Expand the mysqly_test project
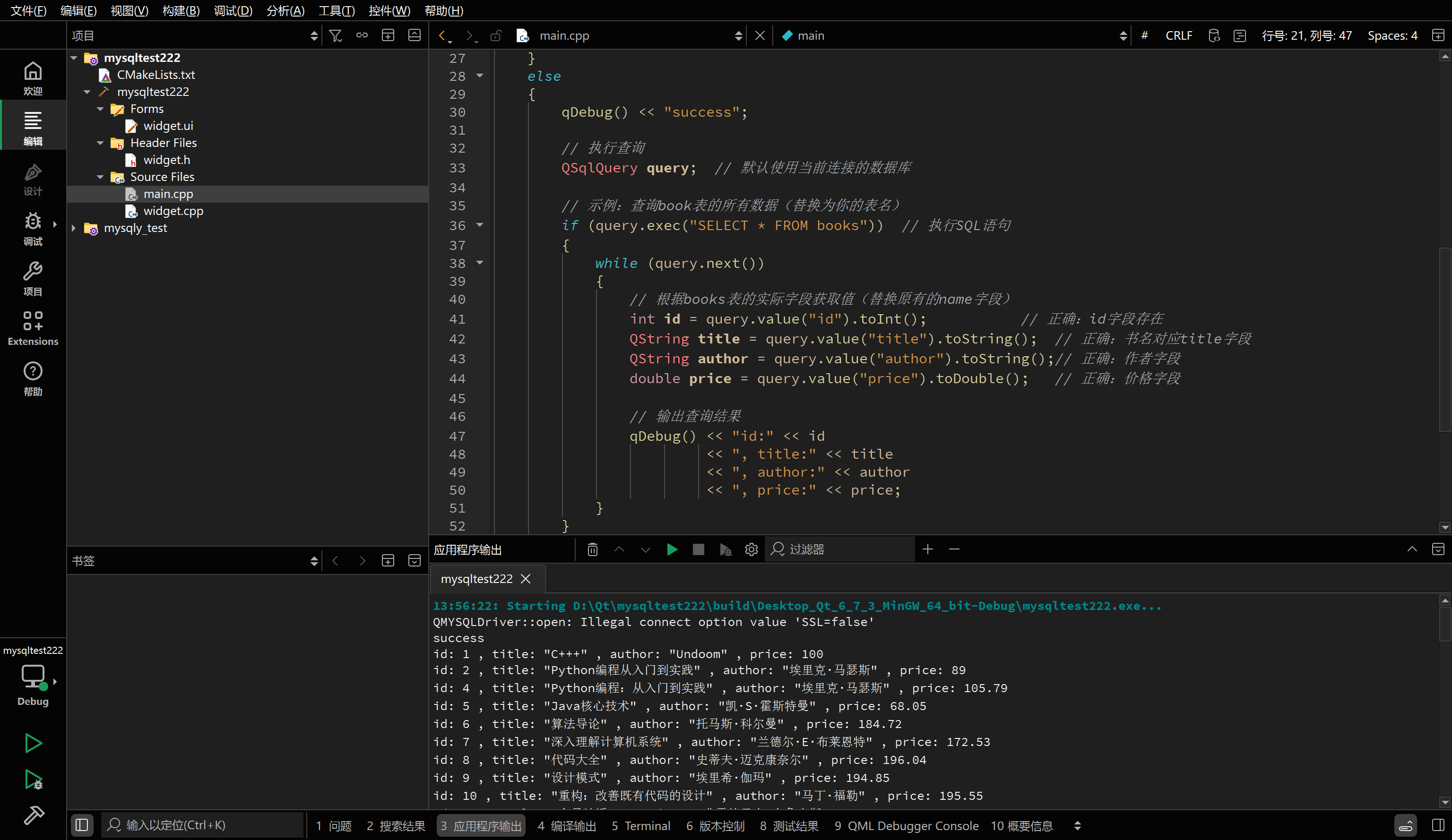Screen dimensions: 1452x840 [74, 228]
